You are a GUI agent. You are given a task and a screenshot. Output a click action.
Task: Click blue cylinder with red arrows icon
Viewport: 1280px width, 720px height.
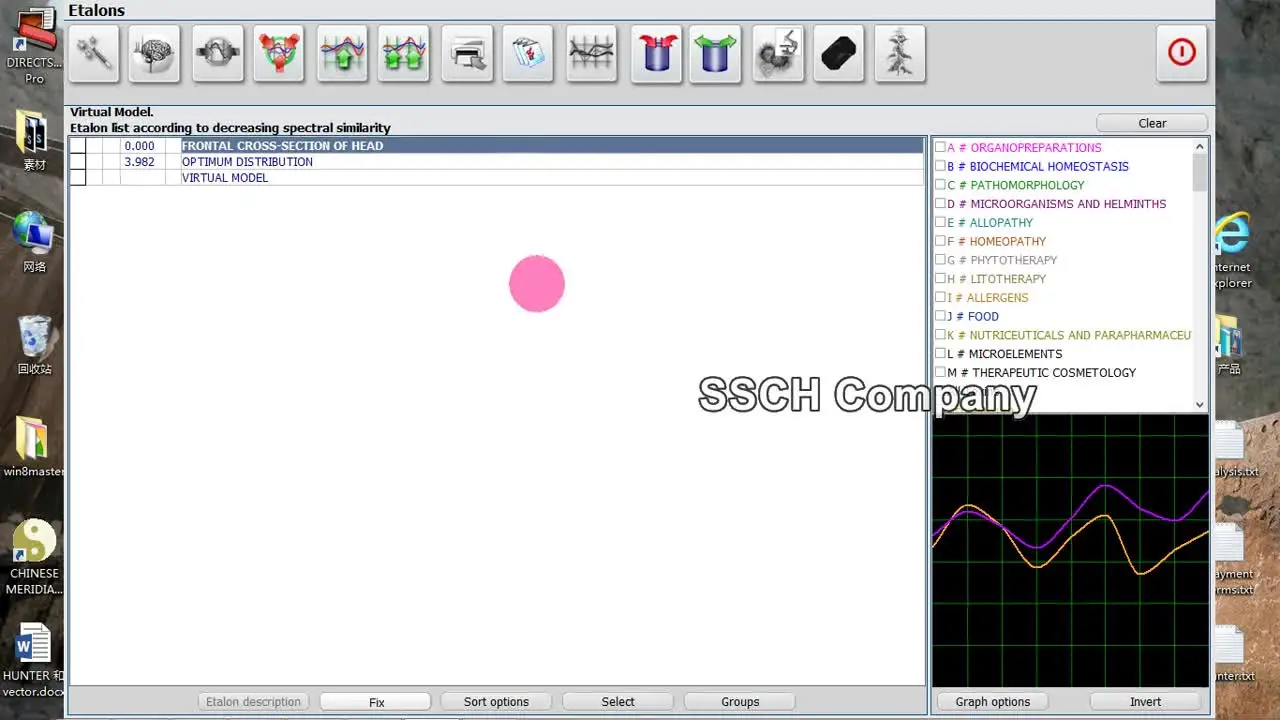pos(656,53)
